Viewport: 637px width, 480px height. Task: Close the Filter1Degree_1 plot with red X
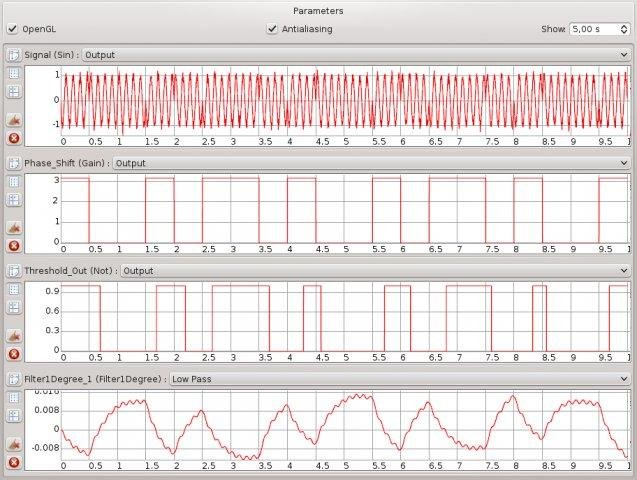[x=14, y=462]
